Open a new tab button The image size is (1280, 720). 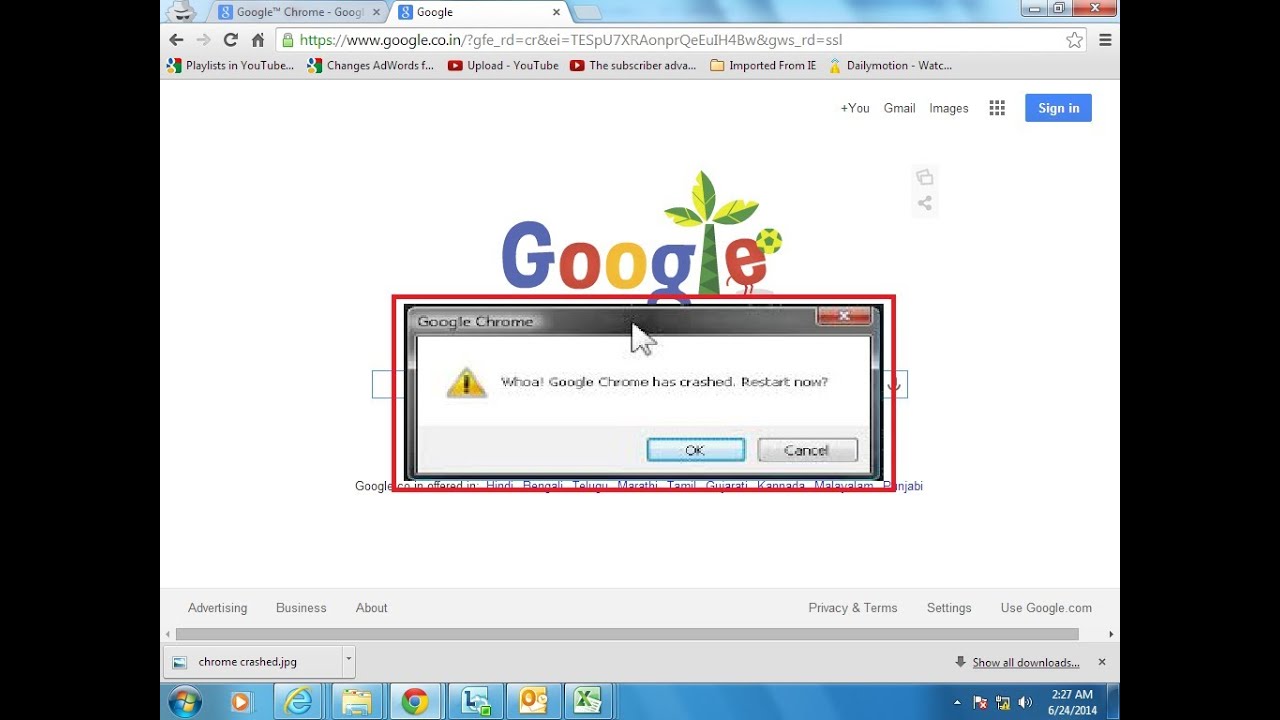pyautogui.click(x=587, y=12)
